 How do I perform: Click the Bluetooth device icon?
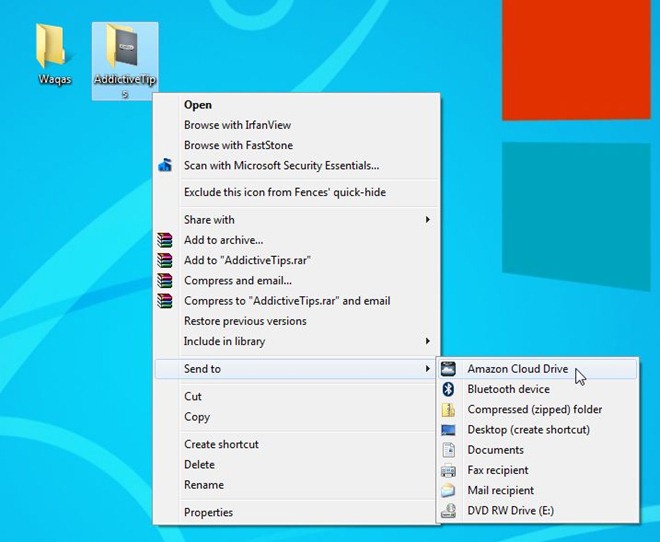click(448, 389)
